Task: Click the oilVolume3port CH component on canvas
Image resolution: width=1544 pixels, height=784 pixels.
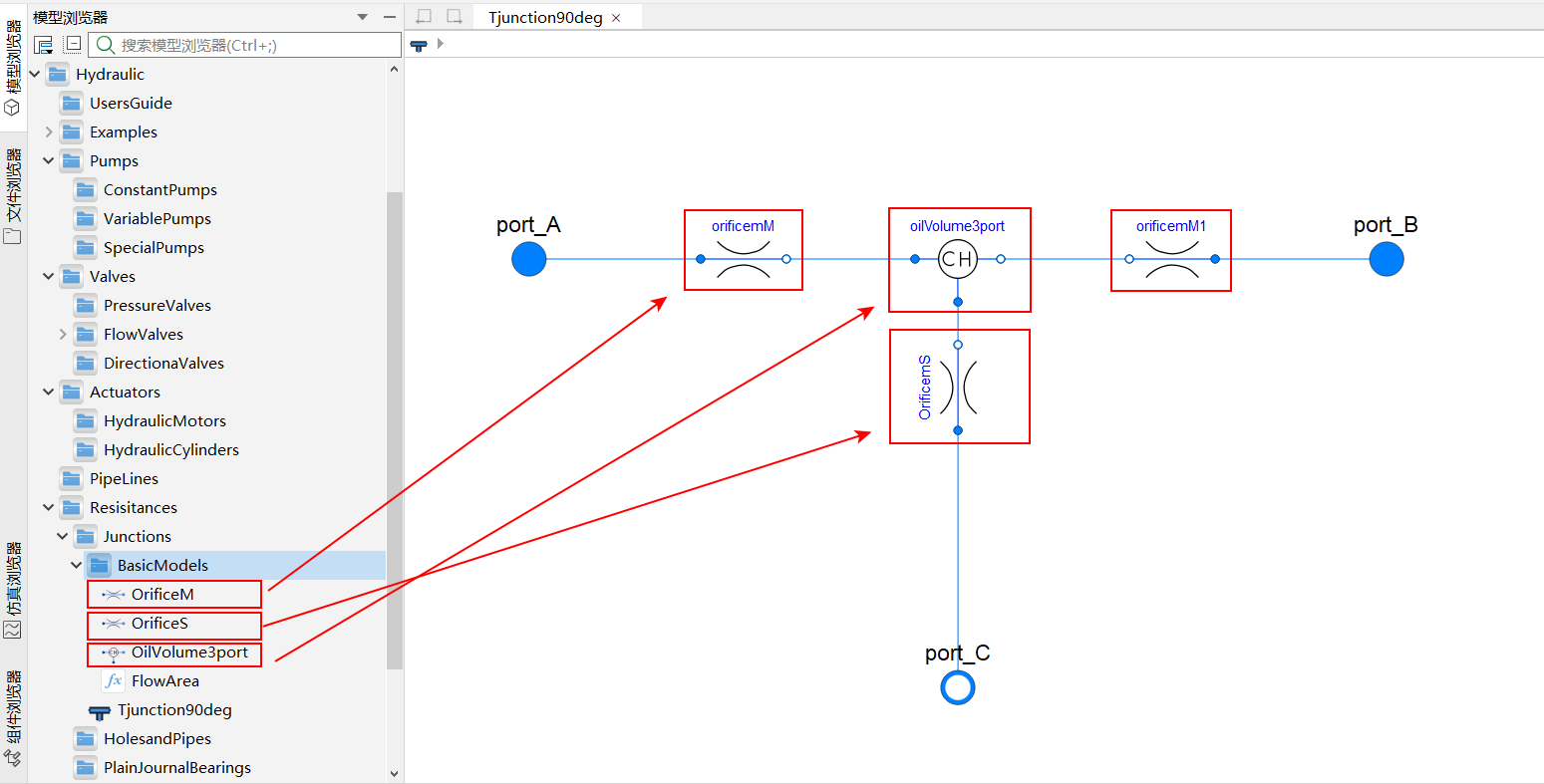Action: tap(958, 260)
